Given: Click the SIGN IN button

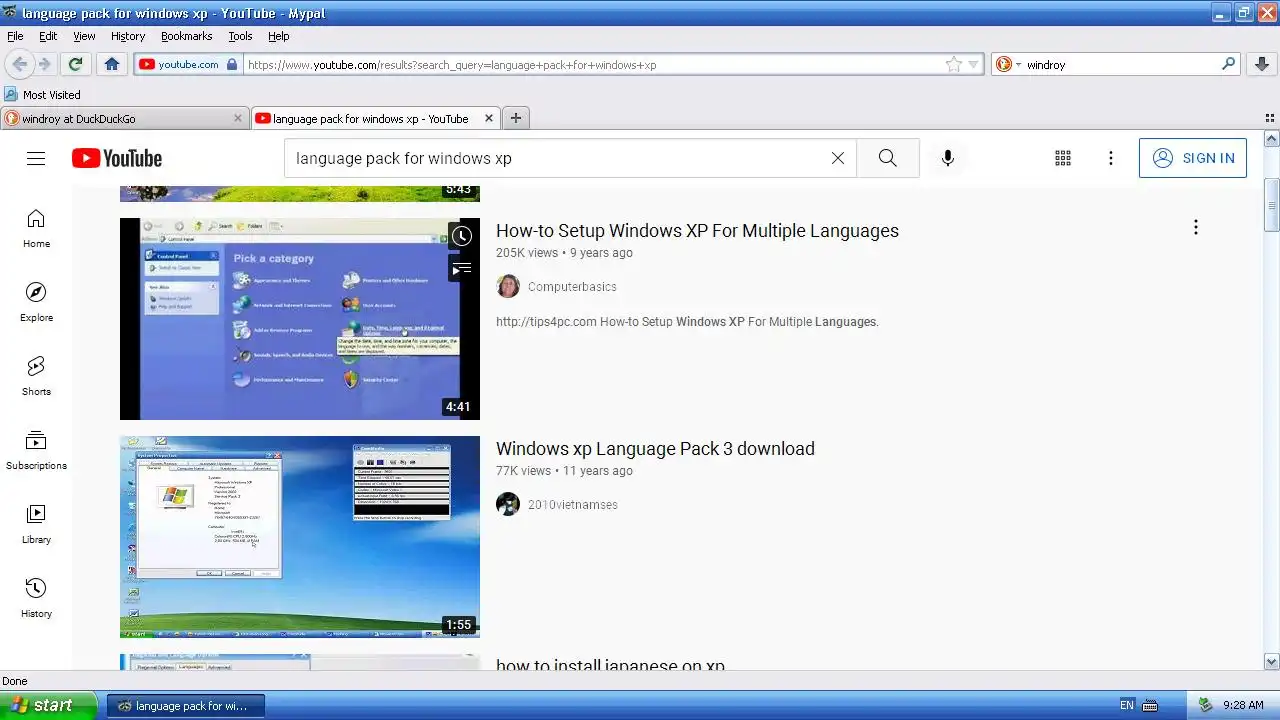Looking at the screenshot, I should point(1193,158).
